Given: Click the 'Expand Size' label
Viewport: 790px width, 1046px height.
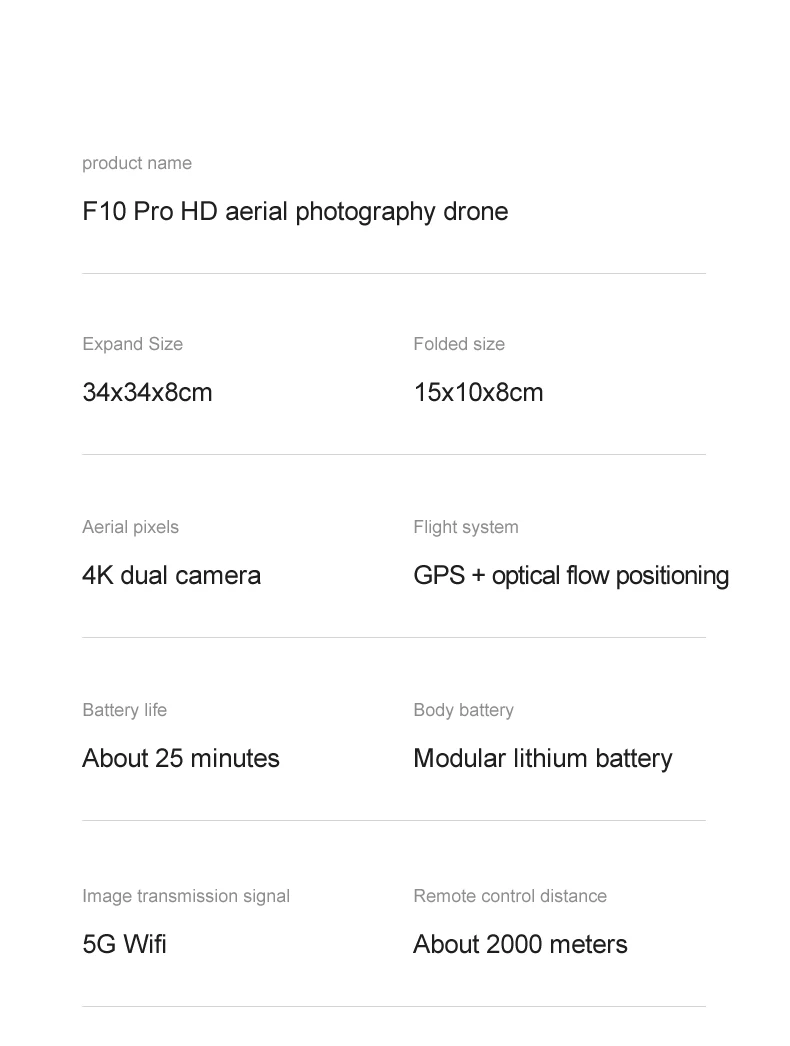Looking at the screenshot, I should [x=132, y=344].
